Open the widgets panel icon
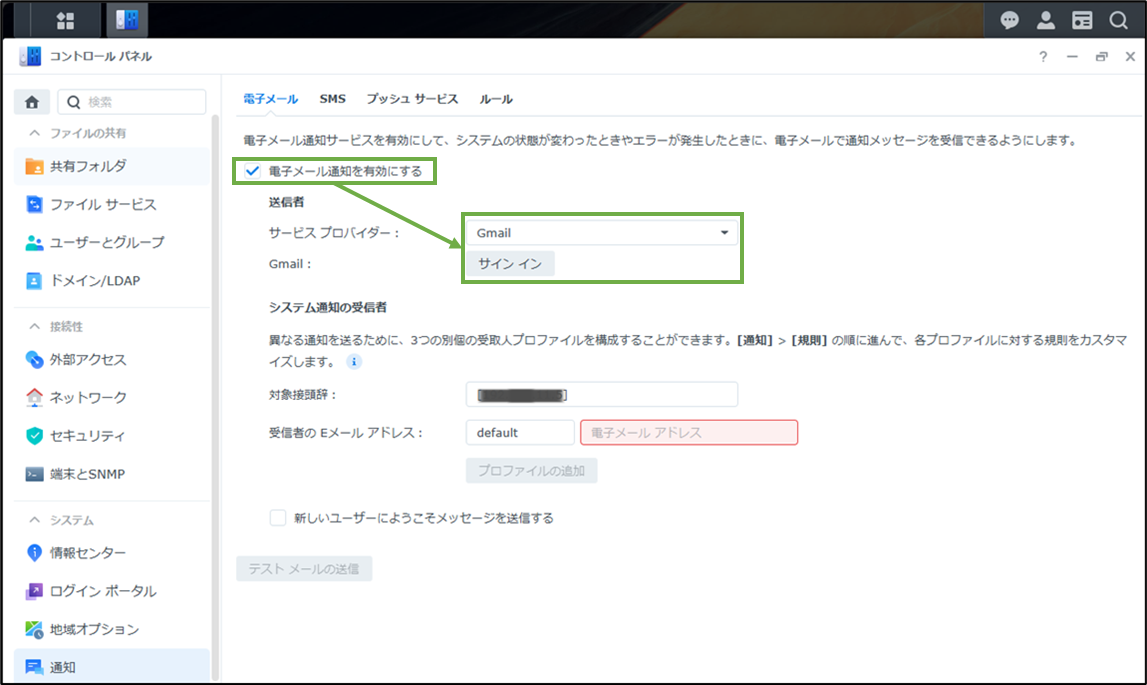The width and height of the screenshot is (1147, 685). click(1082, 20)
